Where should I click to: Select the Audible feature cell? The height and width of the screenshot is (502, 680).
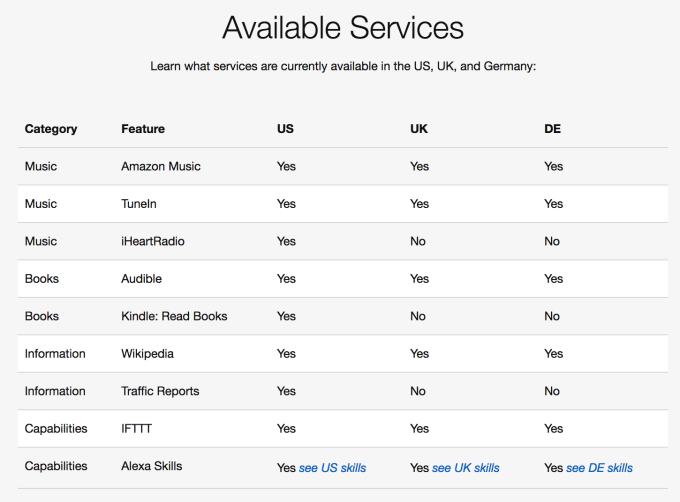pos(141,279)
